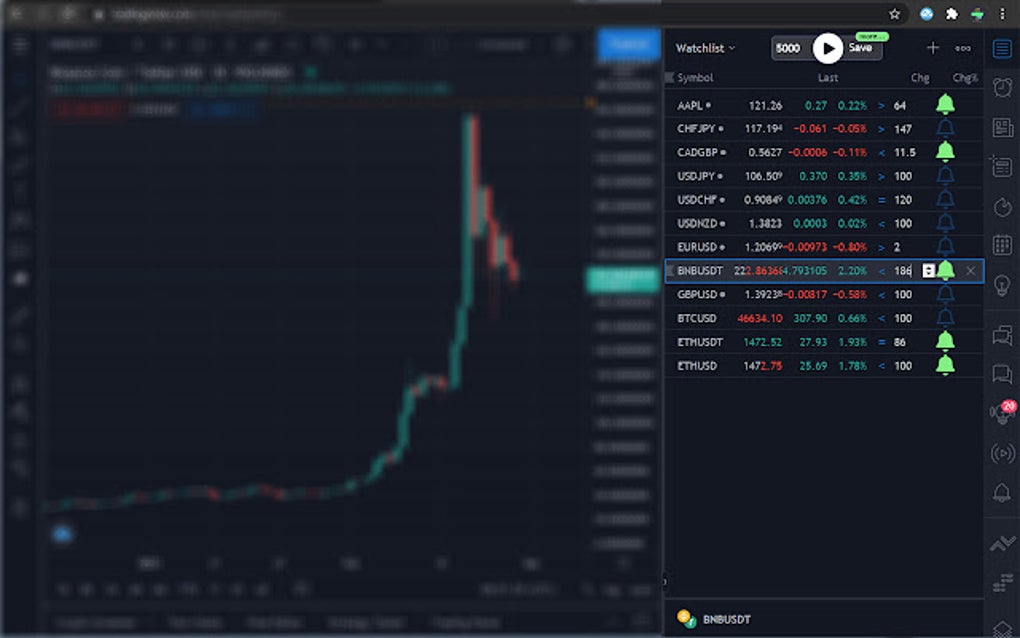
Task: Add a symbol using the plus icon
Action: click(x=932, y=48)
